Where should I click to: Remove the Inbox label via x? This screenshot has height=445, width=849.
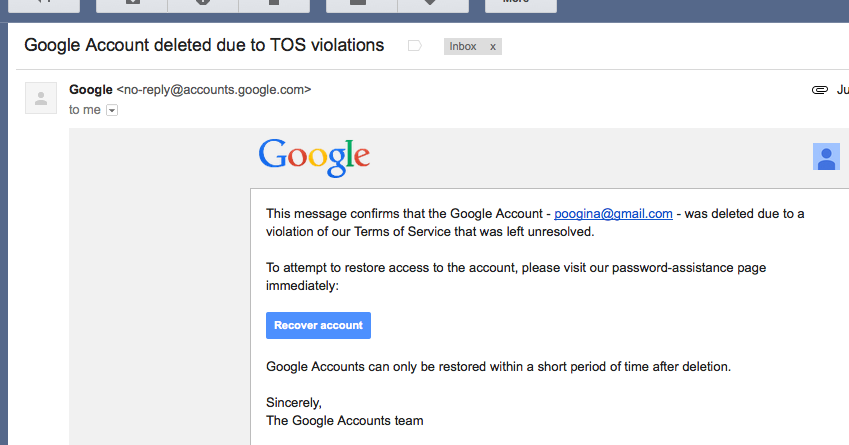click(492, 46)
